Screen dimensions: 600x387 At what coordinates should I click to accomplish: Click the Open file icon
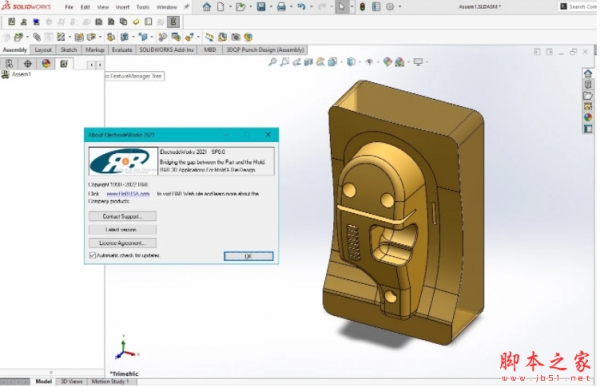coord(240,7)
